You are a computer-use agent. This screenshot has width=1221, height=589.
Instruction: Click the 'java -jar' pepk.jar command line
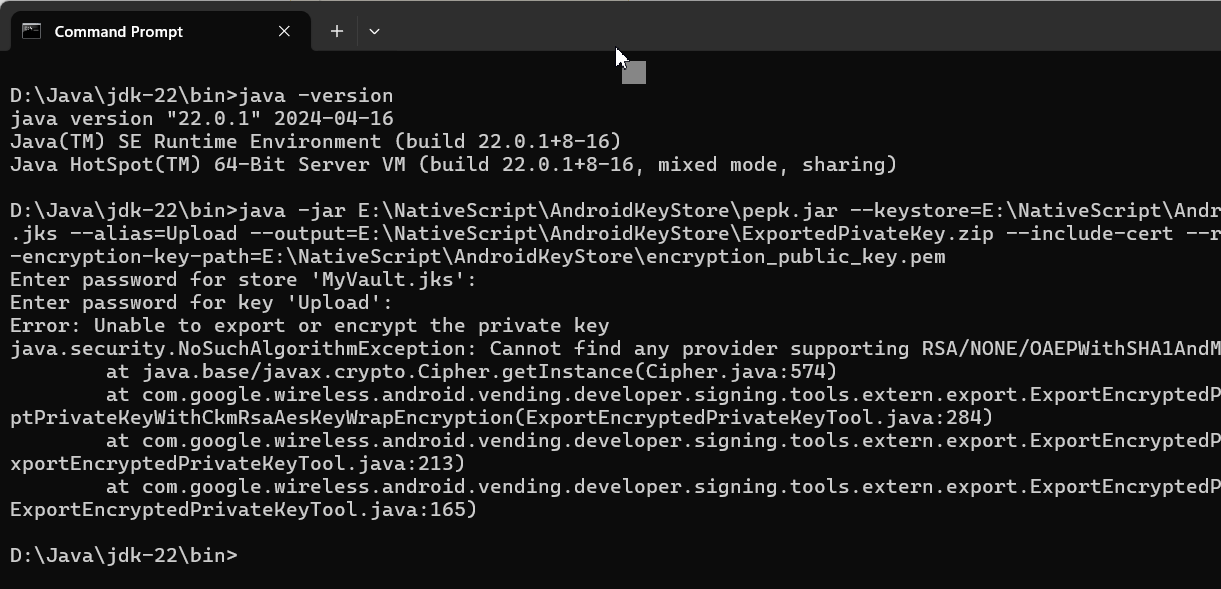tap(600, 211)
